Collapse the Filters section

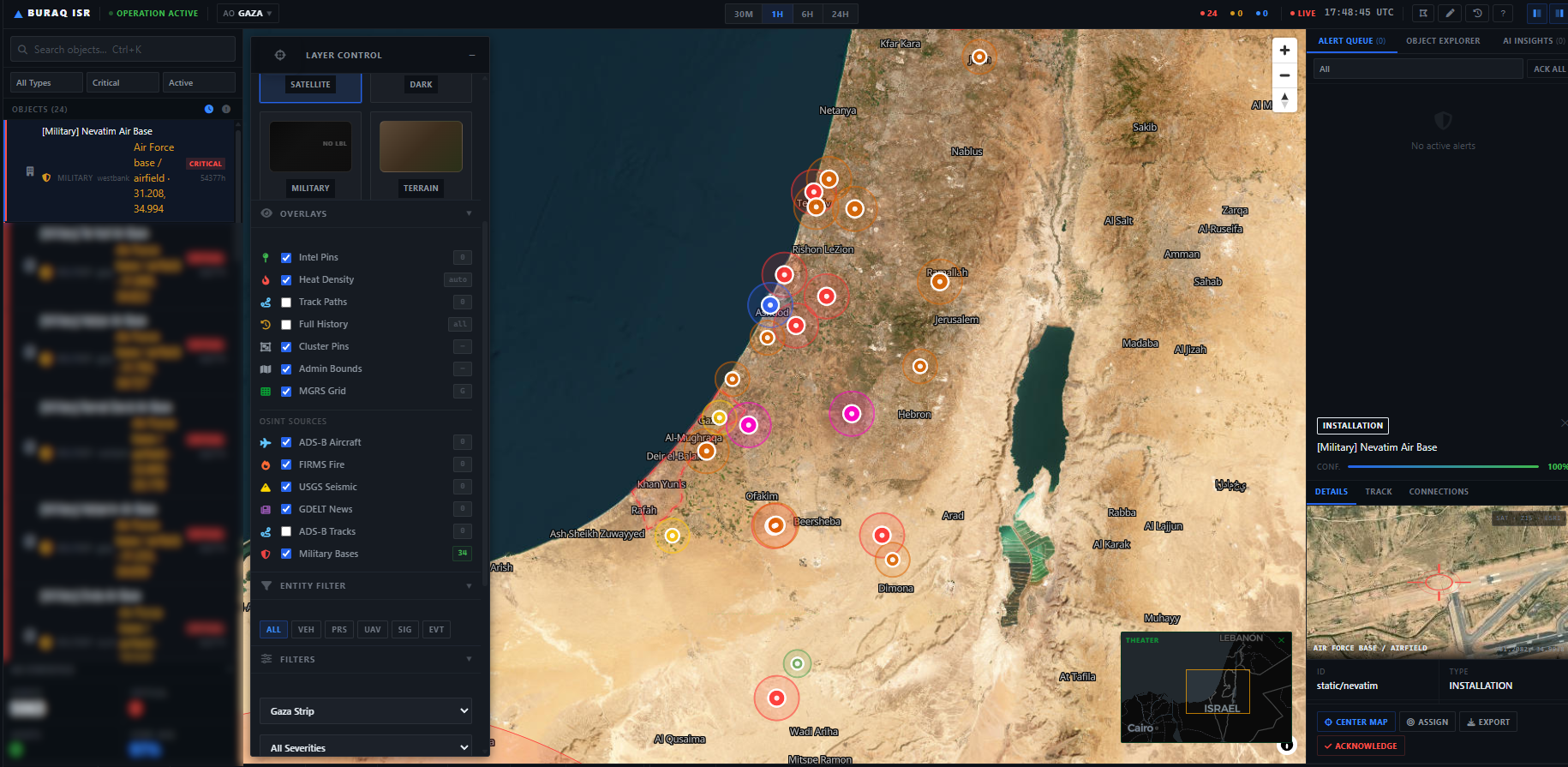(x=469, y=660)
